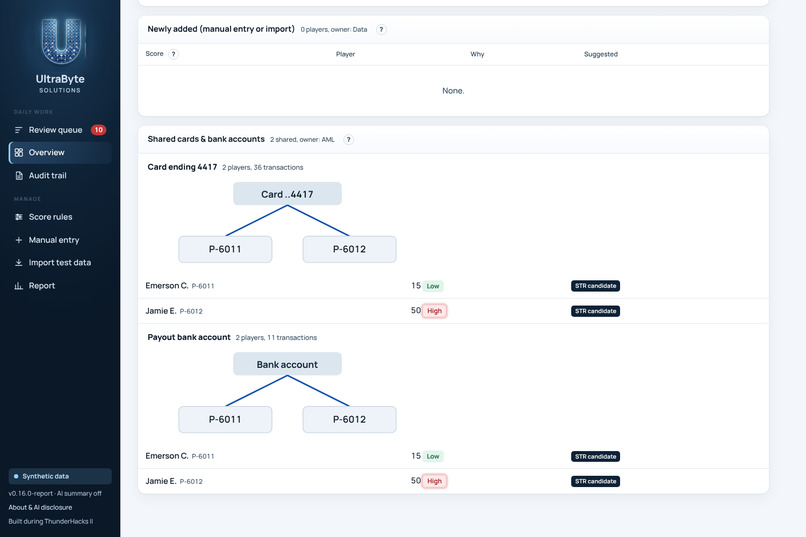Open Import test data
The width and height of the screenshot is (806, 537).
coord(60,263)
